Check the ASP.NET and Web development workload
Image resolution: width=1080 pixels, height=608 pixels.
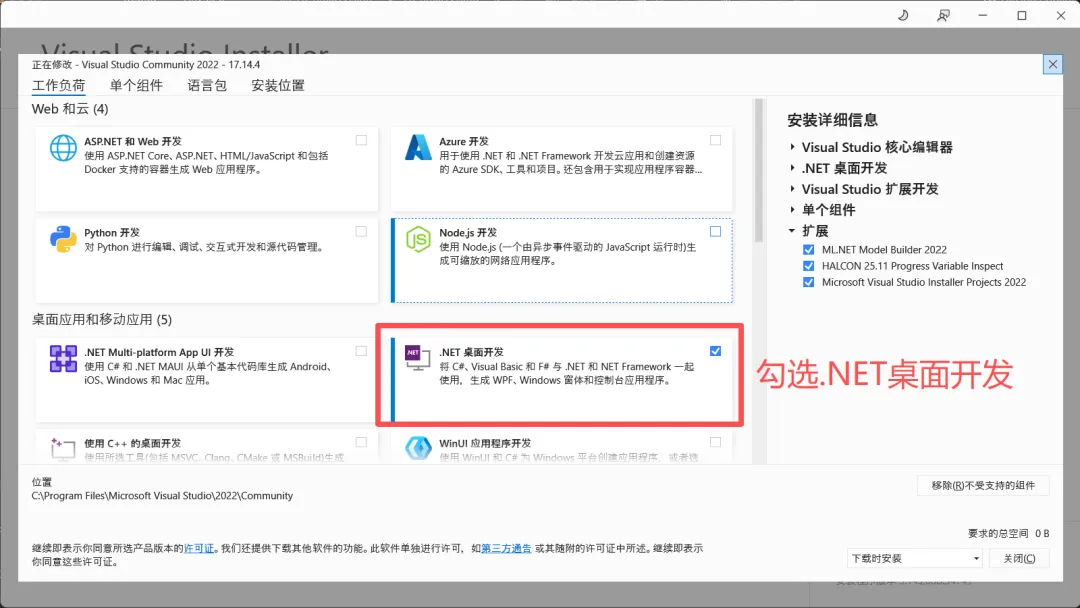coord(361,140)
